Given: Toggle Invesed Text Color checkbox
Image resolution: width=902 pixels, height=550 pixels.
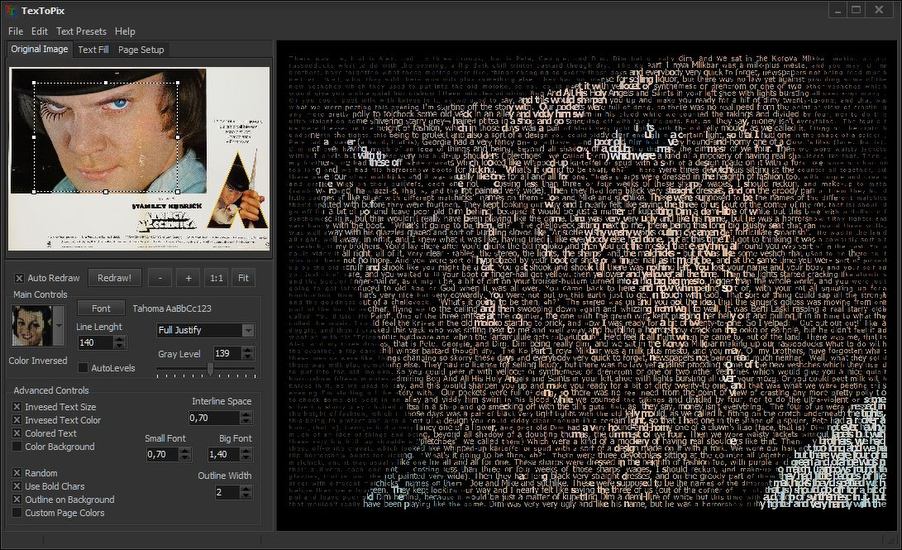Looking at the screenshot, I should click(17, 420).
